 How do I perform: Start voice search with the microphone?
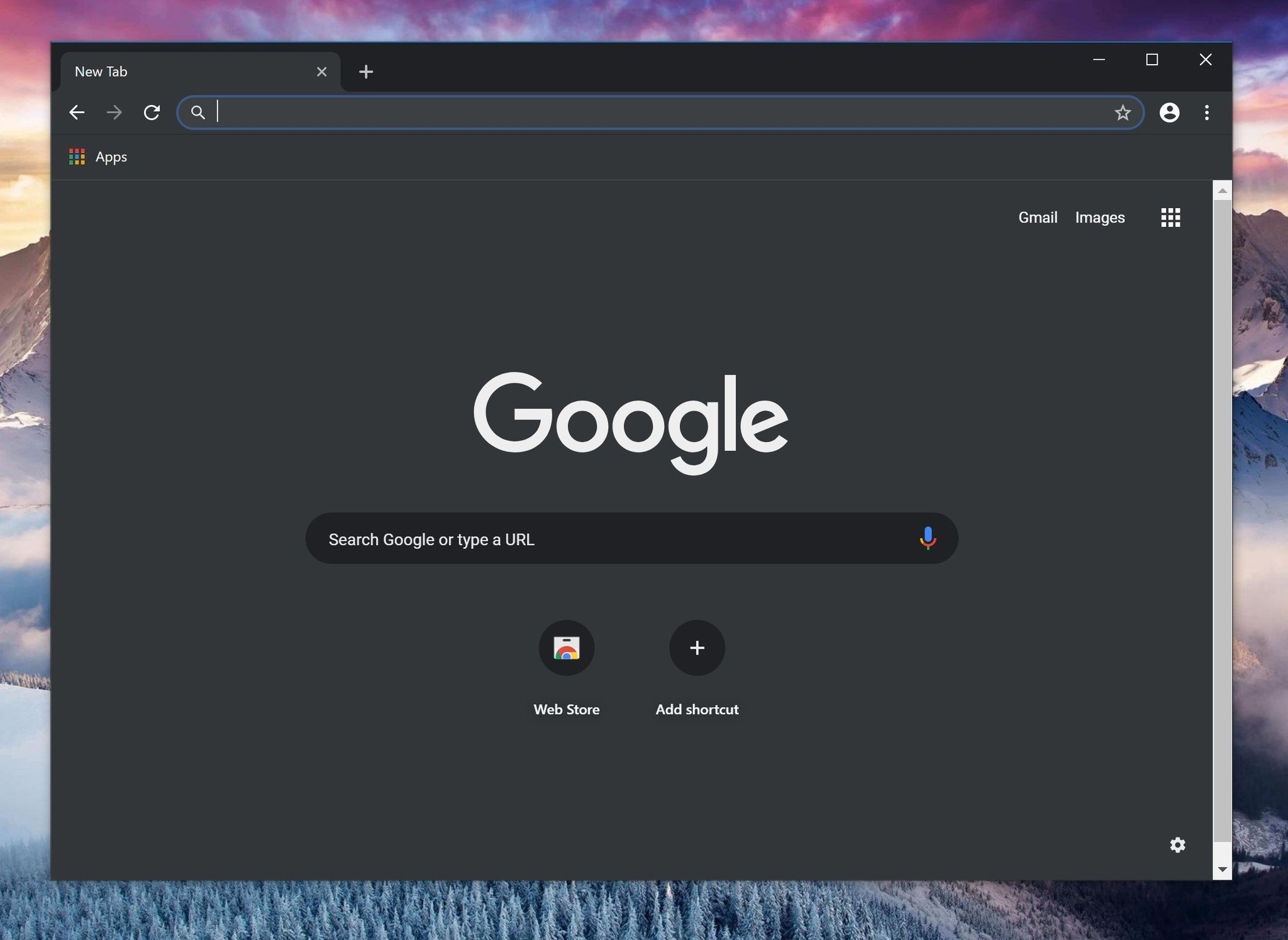pyautogui.click(x=928, y=538)
